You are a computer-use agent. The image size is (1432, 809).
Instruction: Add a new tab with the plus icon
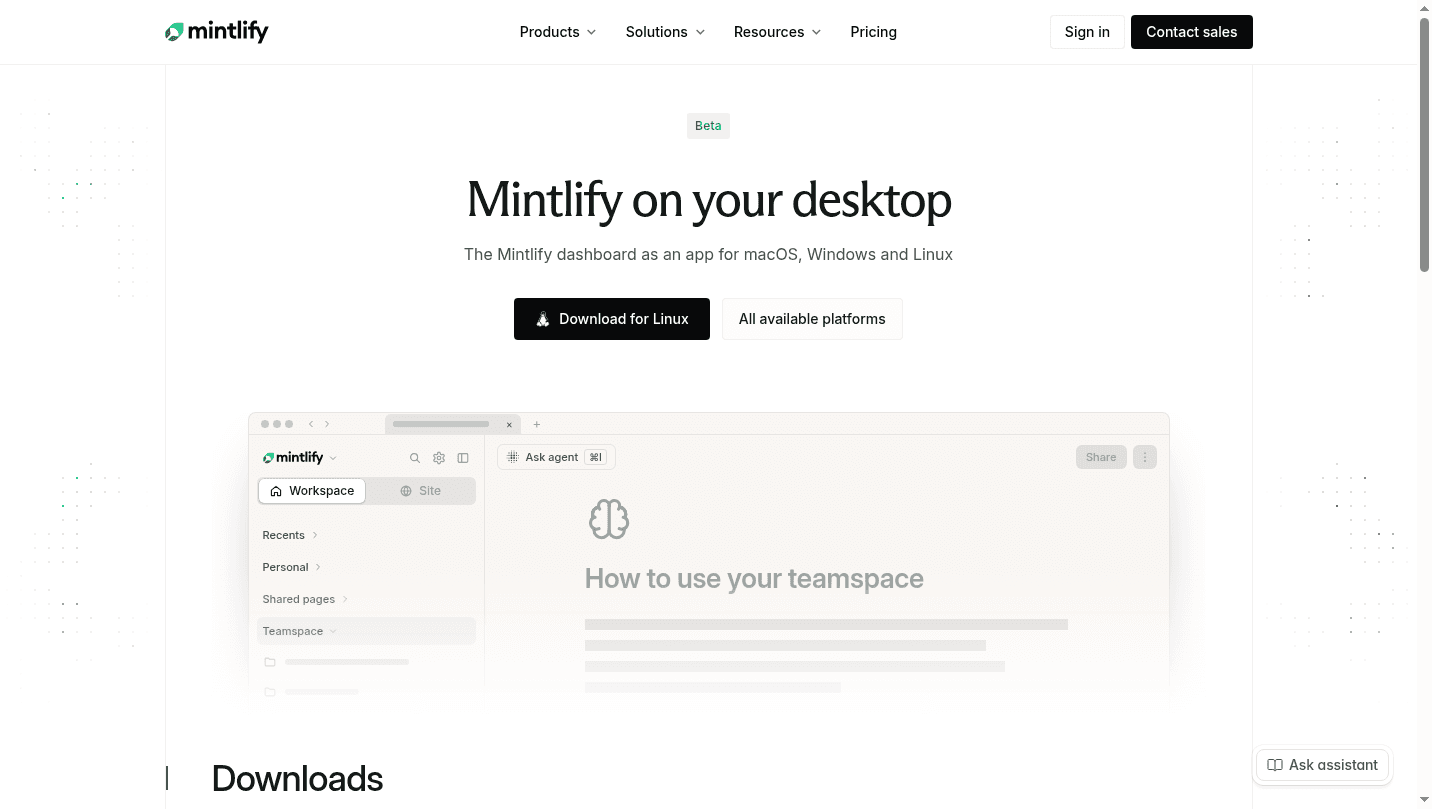[537, 424]
